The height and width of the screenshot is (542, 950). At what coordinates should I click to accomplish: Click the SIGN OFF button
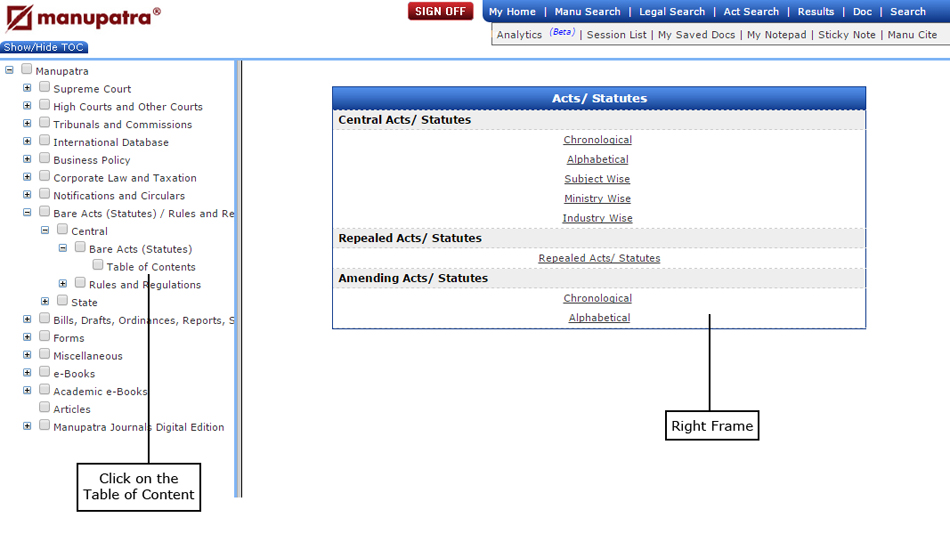(x=440, y=11)
